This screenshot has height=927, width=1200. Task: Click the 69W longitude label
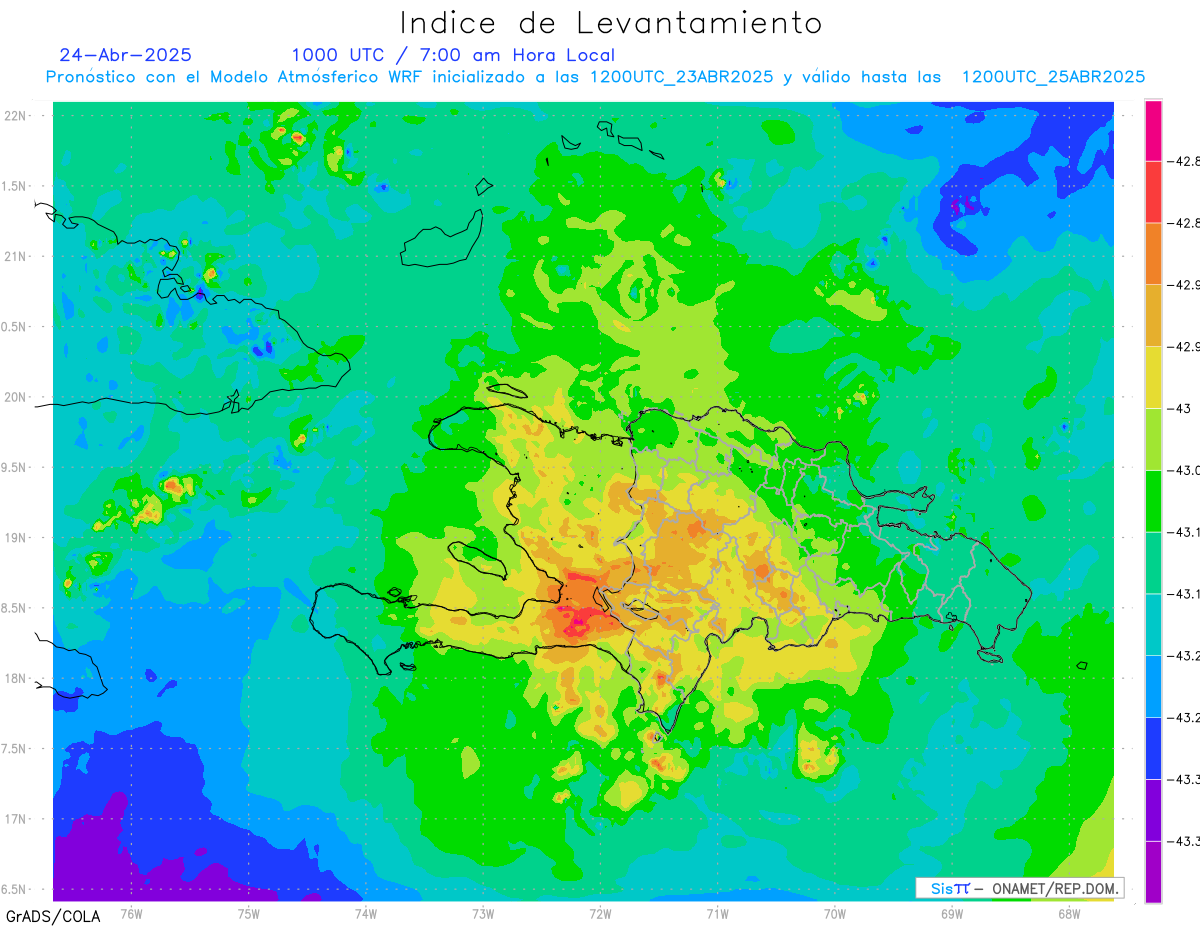(951, 913)
